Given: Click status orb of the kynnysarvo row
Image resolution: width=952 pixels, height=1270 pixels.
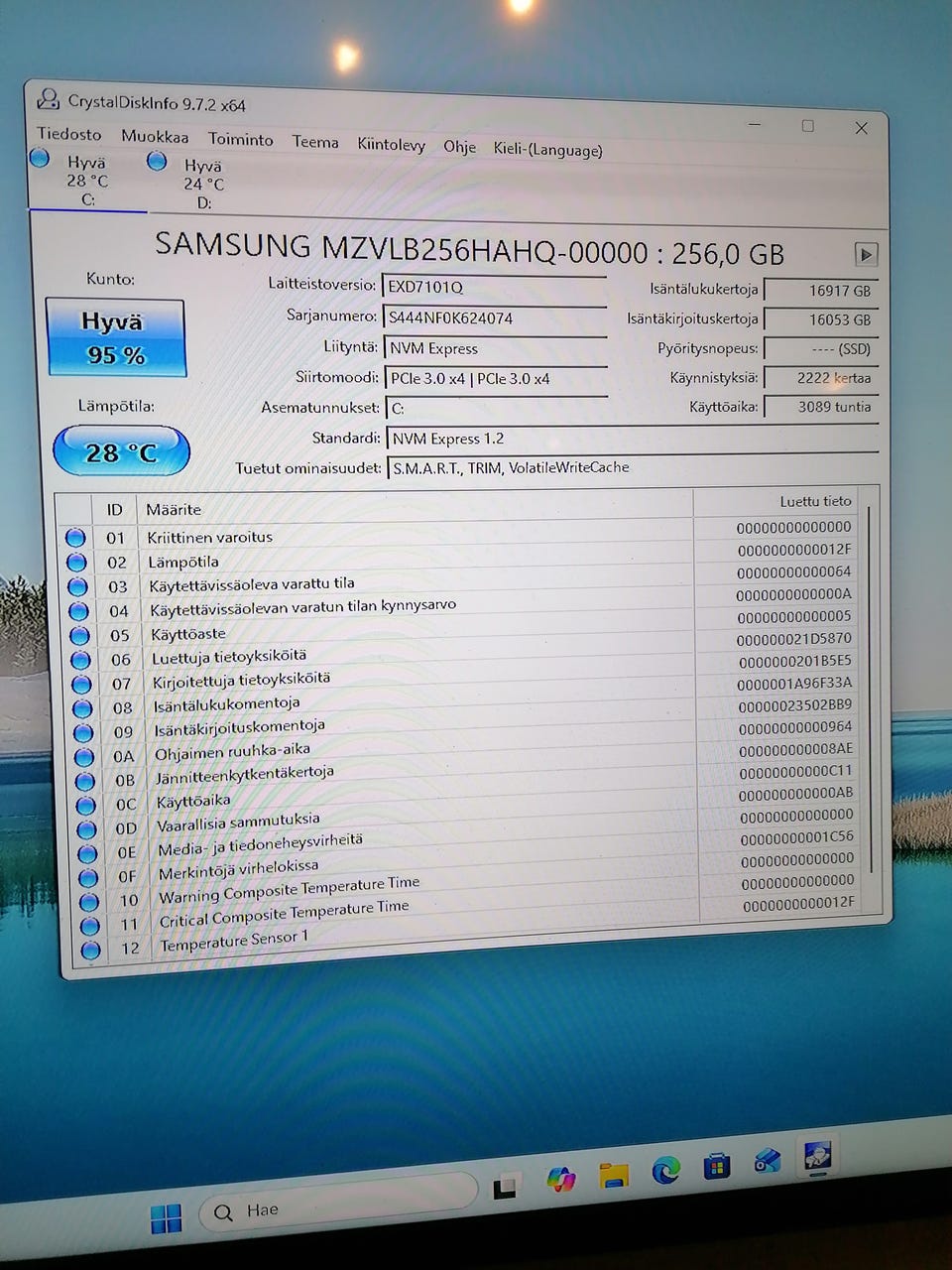Looking at the screenshot, I should pos(78,611).
